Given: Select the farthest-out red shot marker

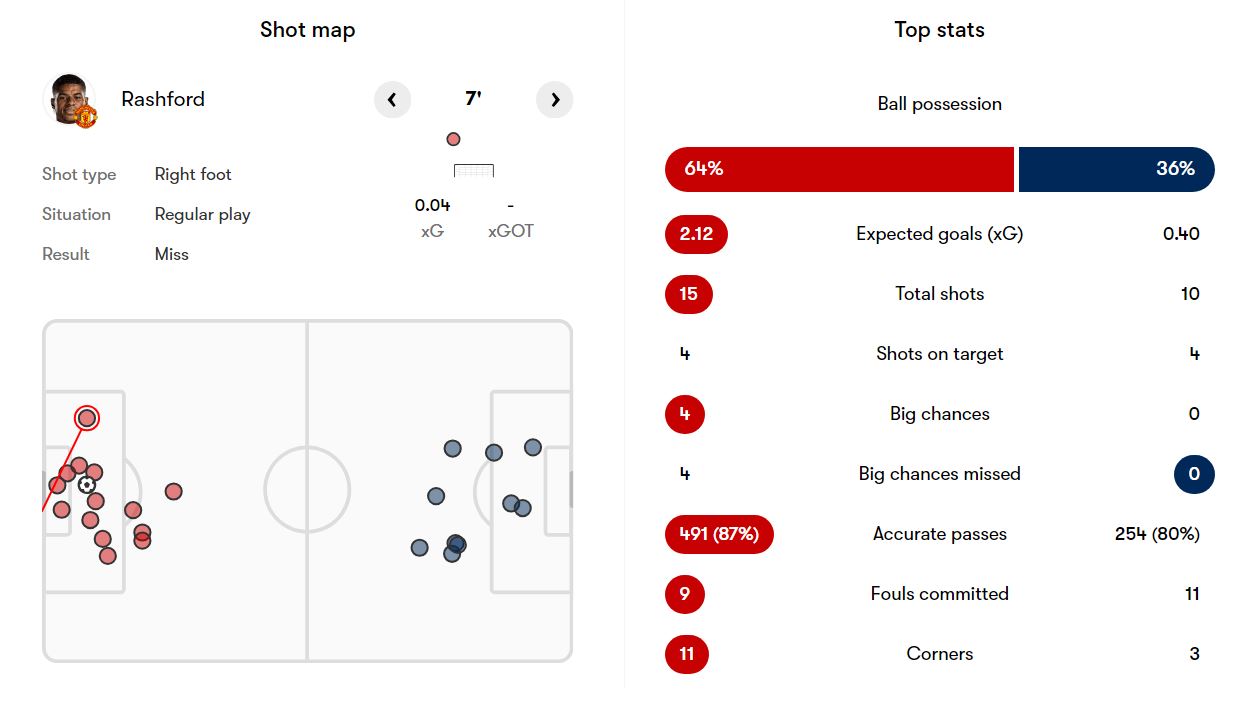Looking at the screenshot, I should click(174, 491).
